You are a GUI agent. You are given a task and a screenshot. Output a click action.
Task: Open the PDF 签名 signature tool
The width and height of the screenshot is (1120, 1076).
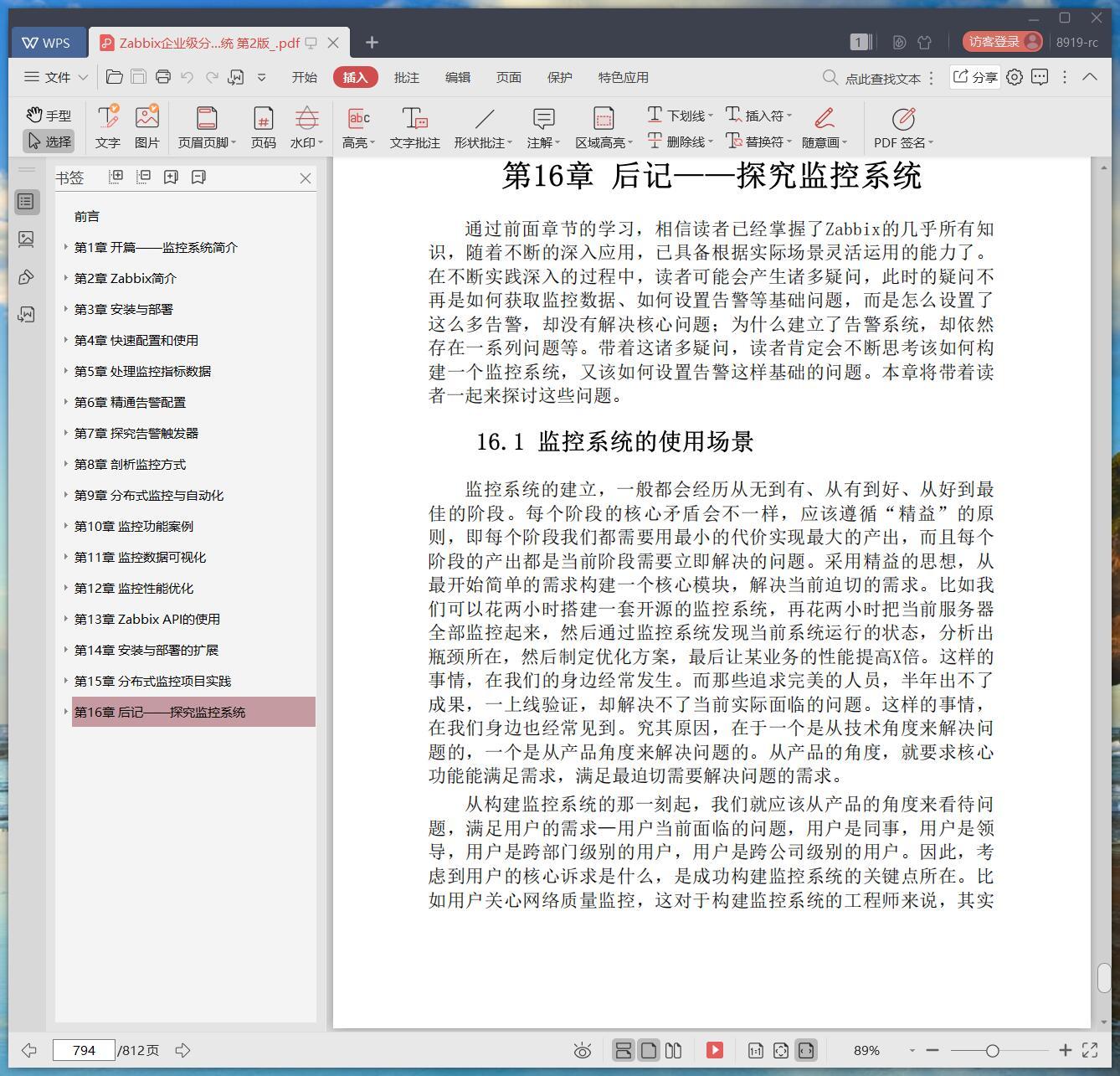point(903,128)
